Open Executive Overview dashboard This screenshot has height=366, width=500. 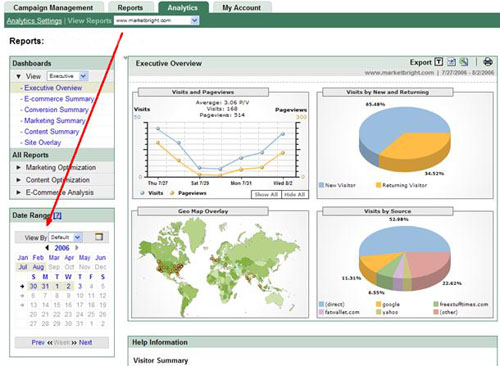tap(53, 88)
